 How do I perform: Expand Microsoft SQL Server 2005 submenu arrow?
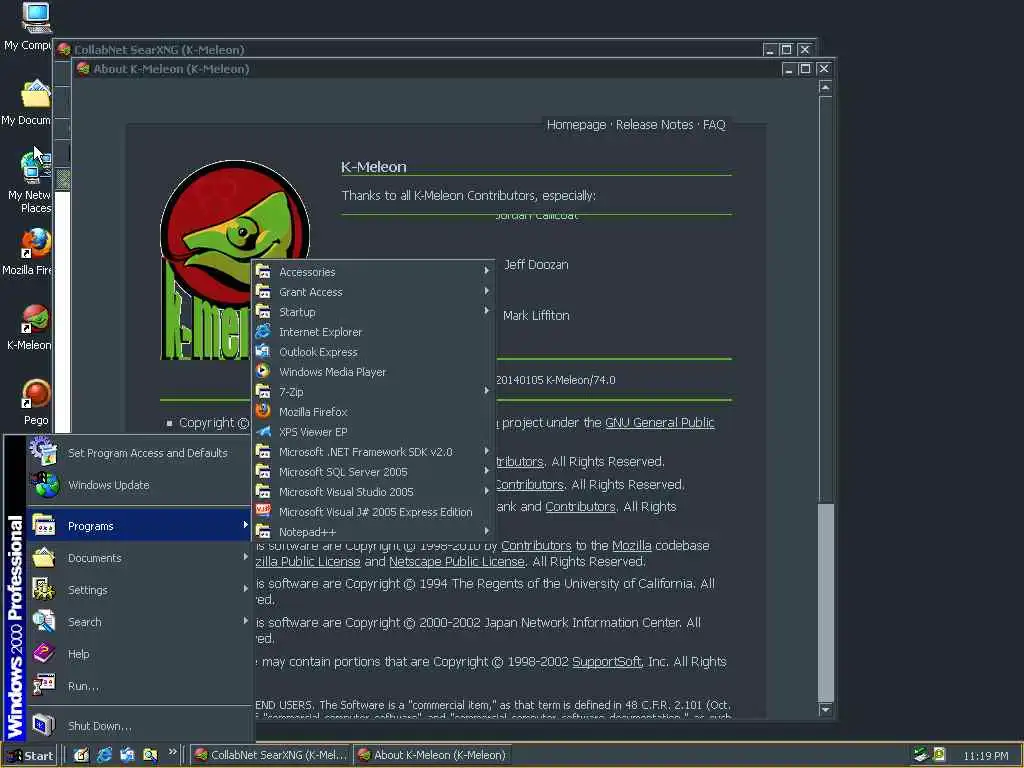[487, 471]
